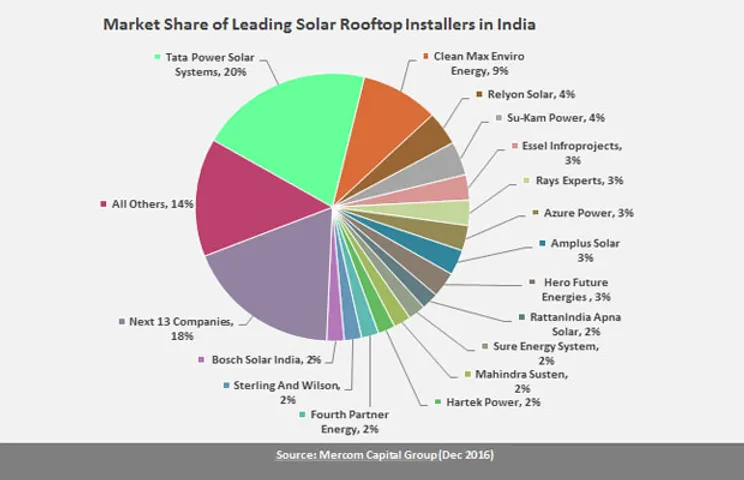Select the Azure Power, 3% label
The width and height of the screenshot is (744, 480).
[x=588, y=212]
